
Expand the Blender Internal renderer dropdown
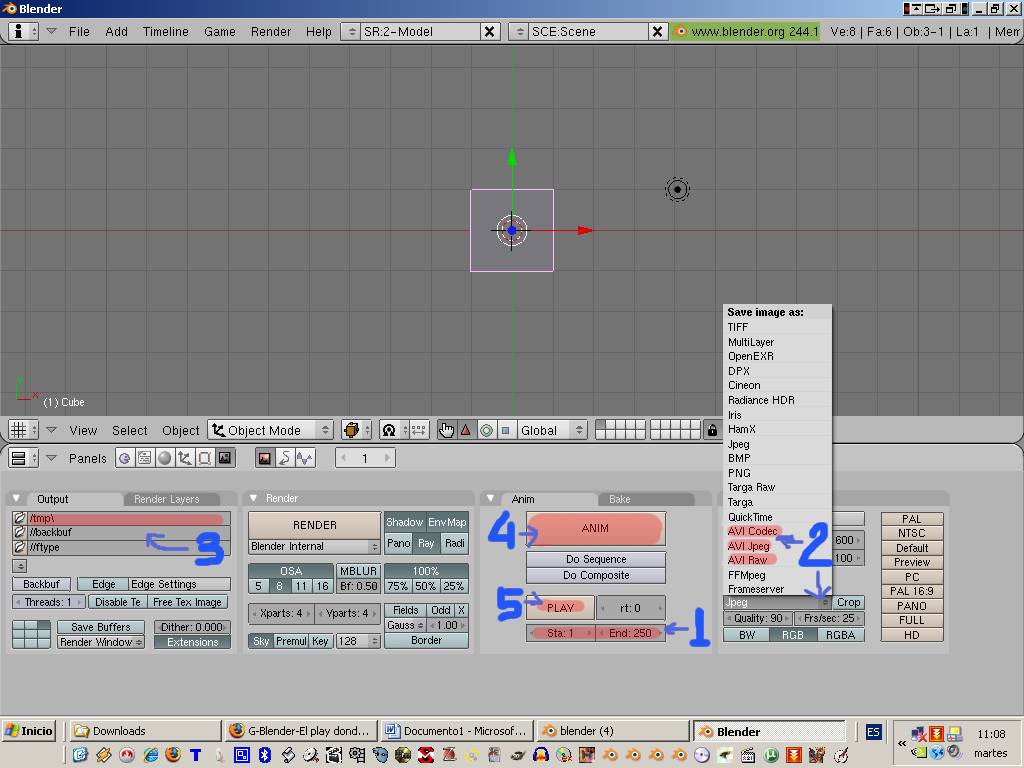pos(314,546)
